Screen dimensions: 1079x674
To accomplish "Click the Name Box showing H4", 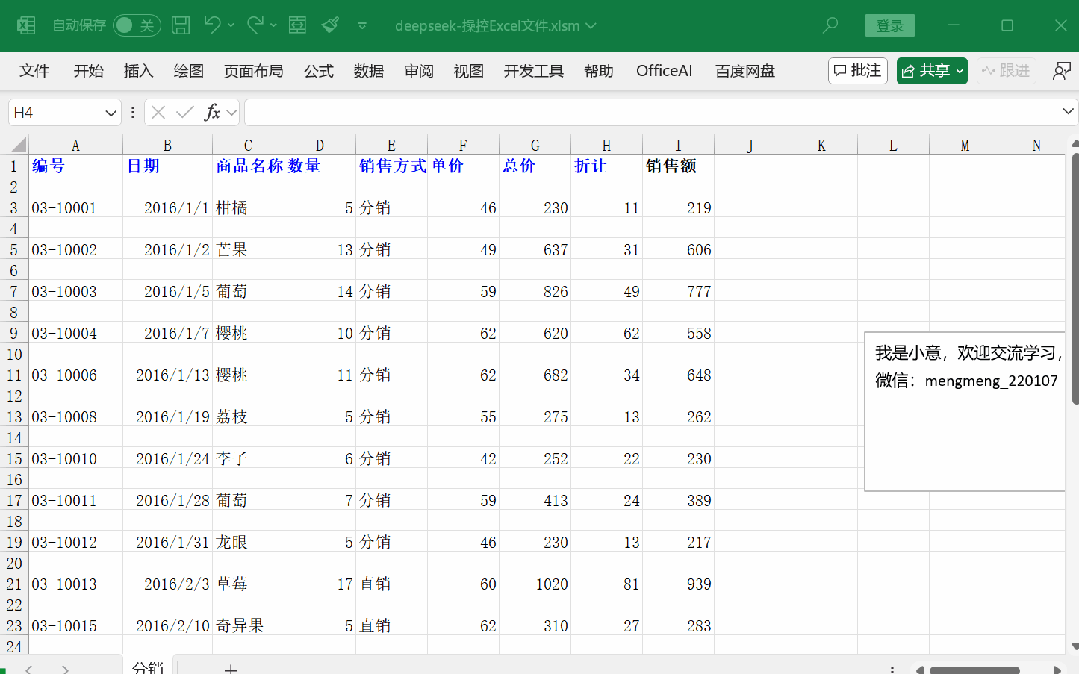I will 55,112.
